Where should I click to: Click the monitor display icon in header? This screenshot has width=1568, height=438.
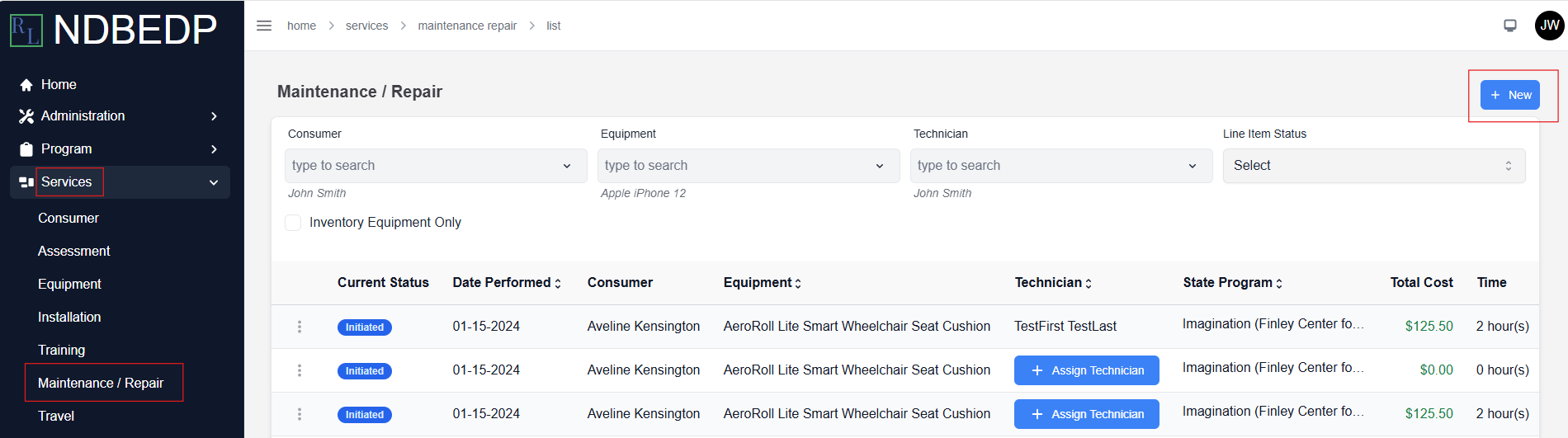pyautogui.click(x=1510, y=26)
